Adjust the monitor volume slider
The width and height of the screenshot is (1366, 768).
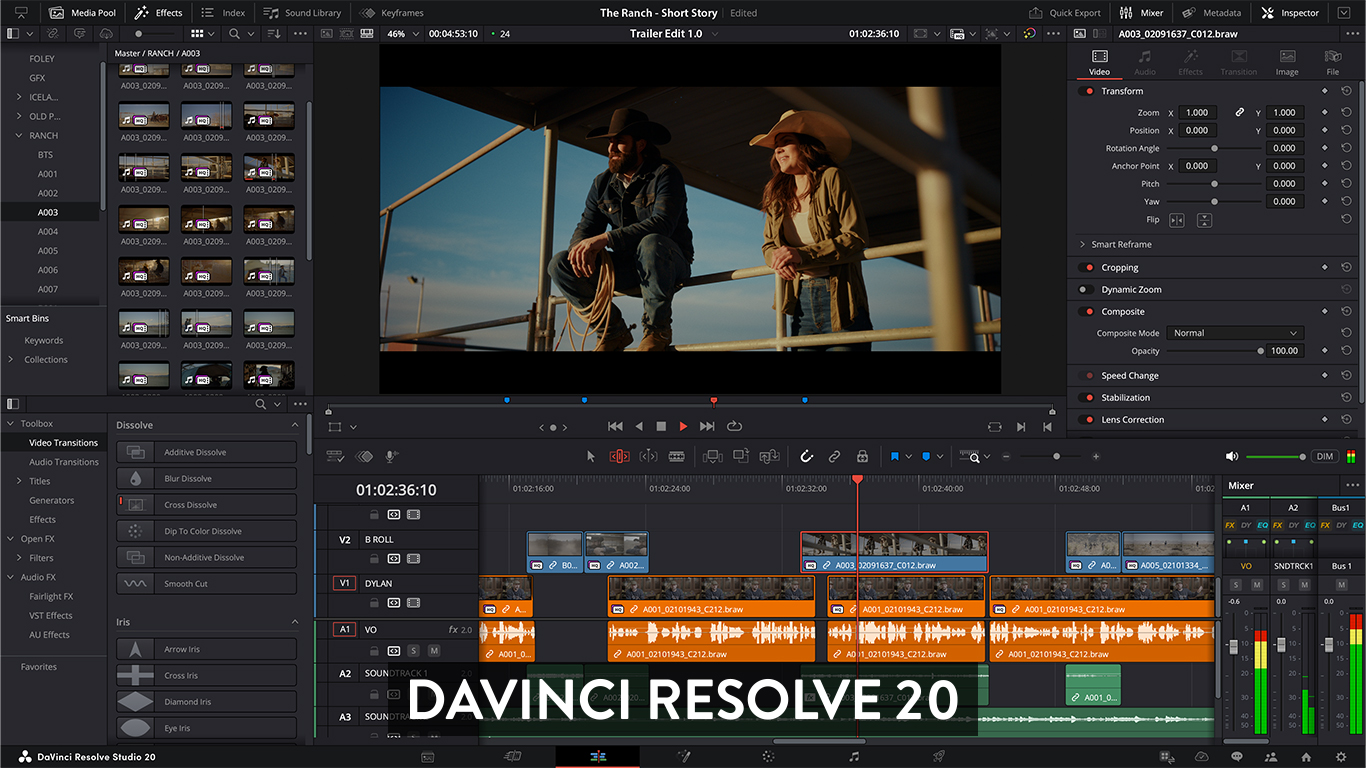pos(1276,456)
